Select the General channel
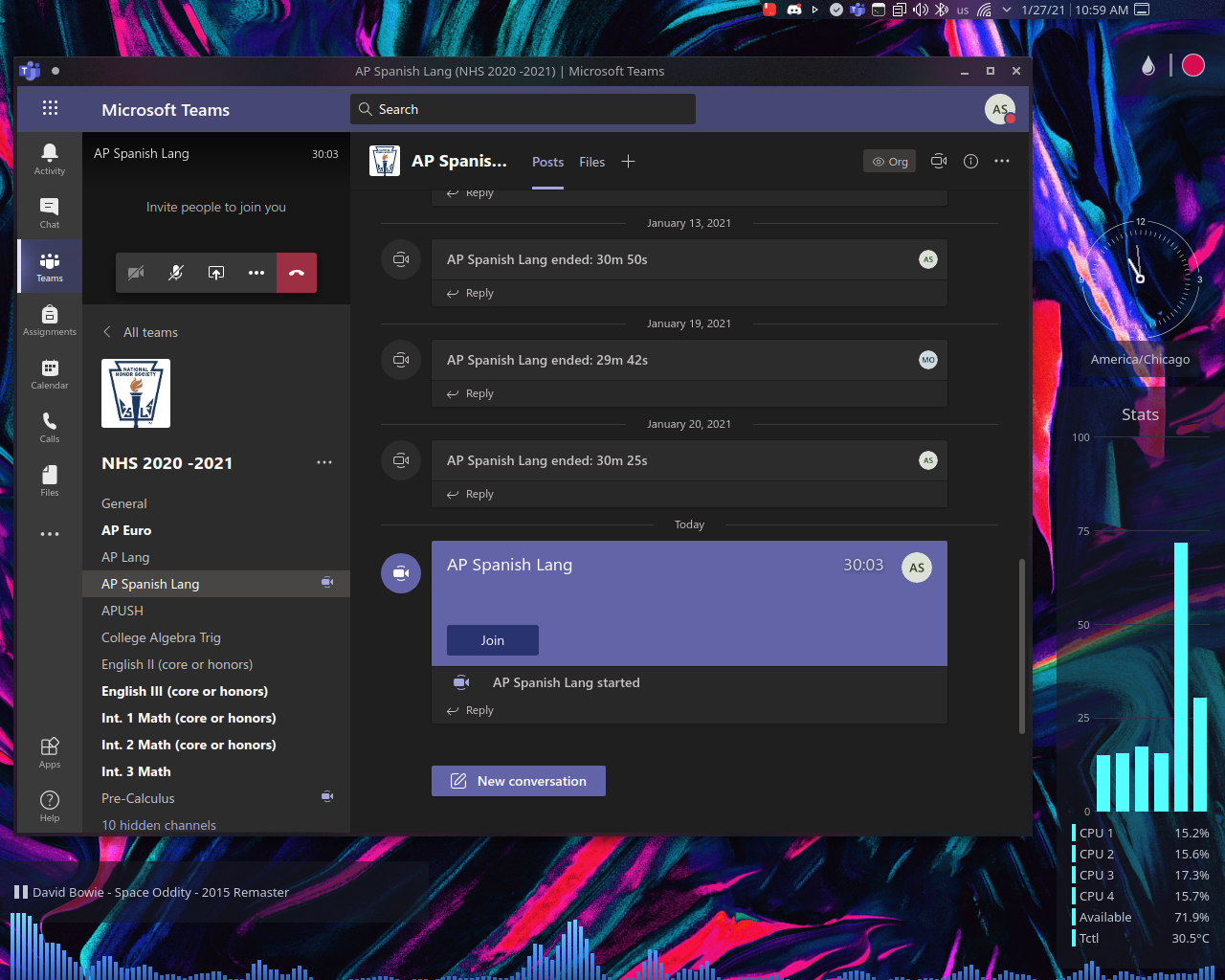 coord(216,503)
